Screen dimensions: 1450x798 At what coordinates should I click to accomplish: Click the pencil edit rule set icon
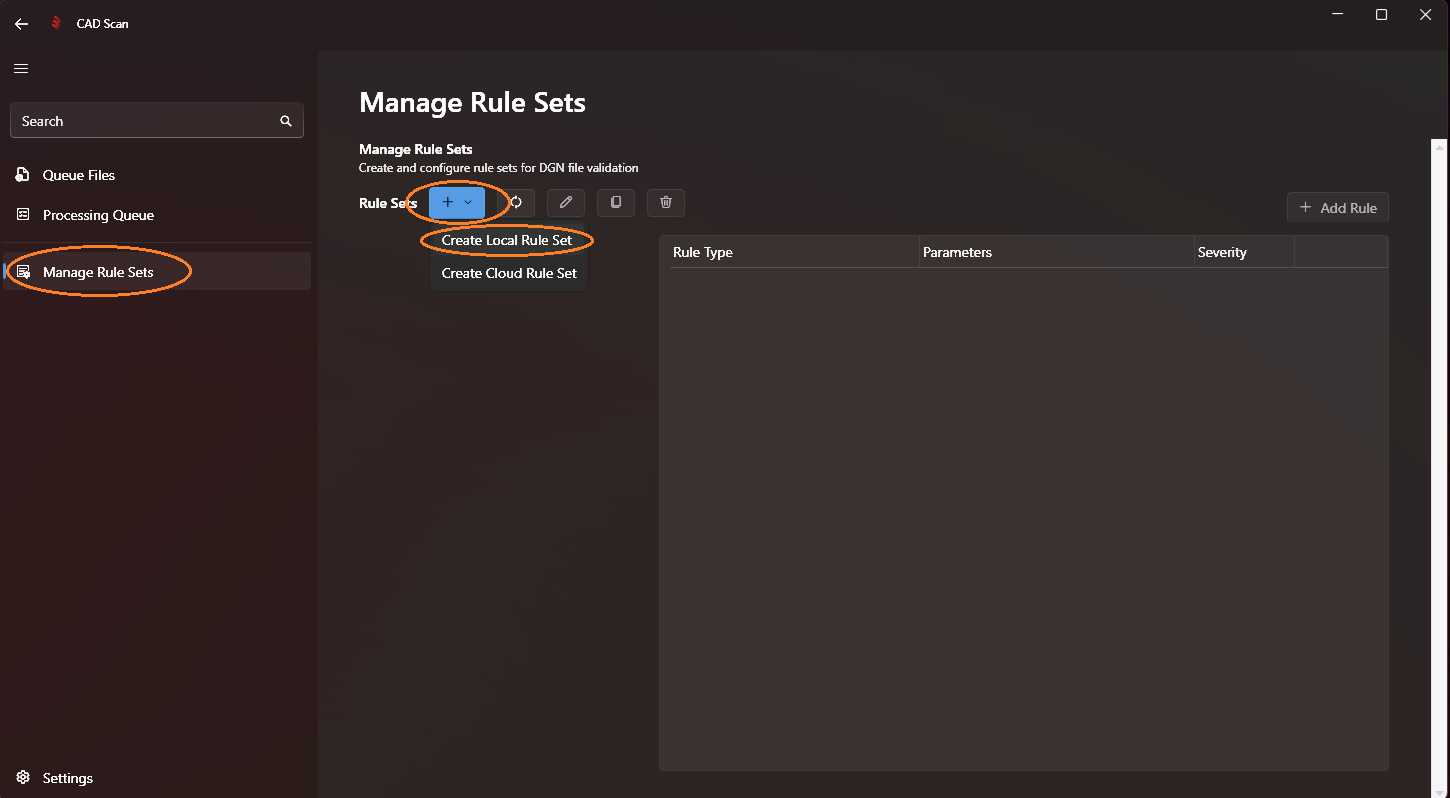point(566,202)
